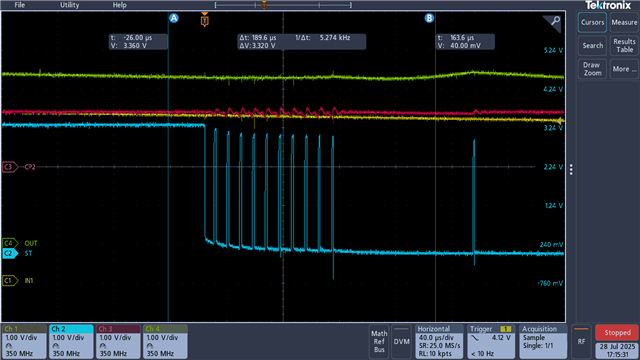Click the OUT channel label
640x360 pixels.
click(31, 243)
